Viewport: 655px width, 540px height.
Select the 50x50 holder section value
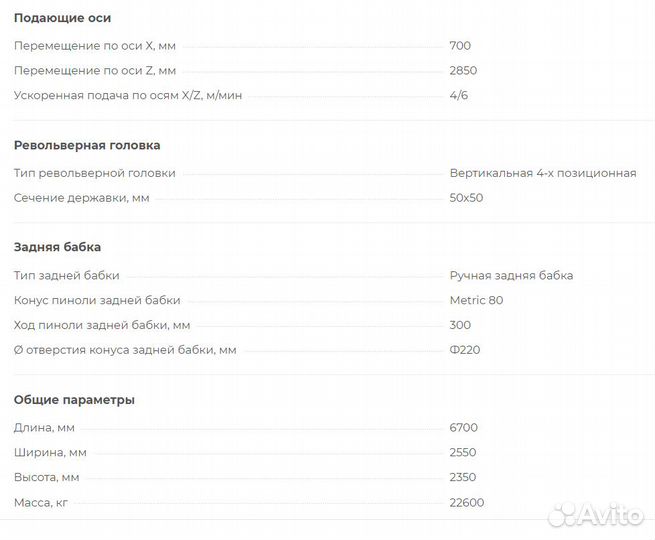pyautogui.click(x=466, y=198)
